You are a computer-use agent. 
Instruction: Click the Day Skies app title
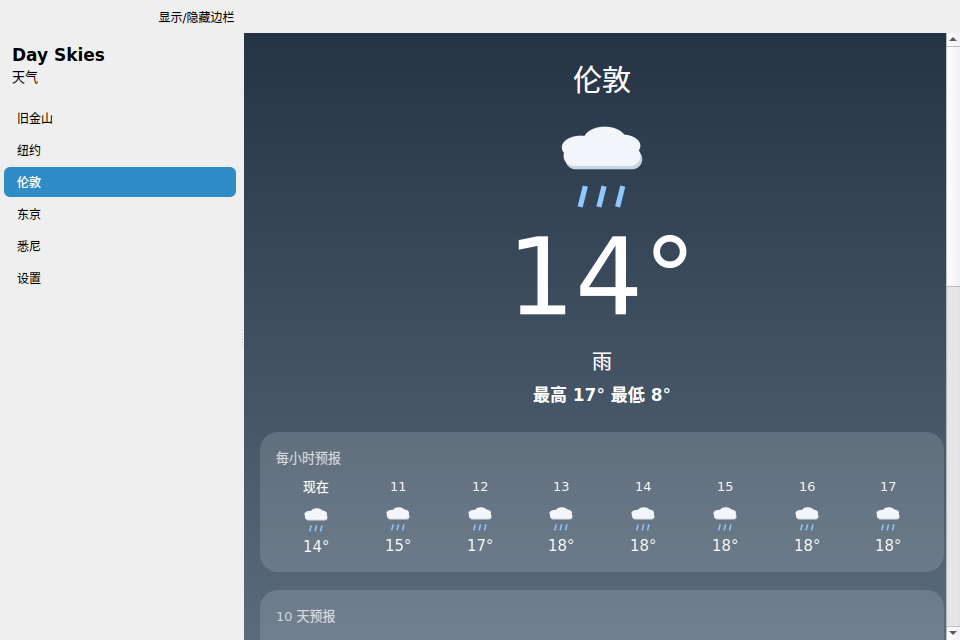point(58,55)
